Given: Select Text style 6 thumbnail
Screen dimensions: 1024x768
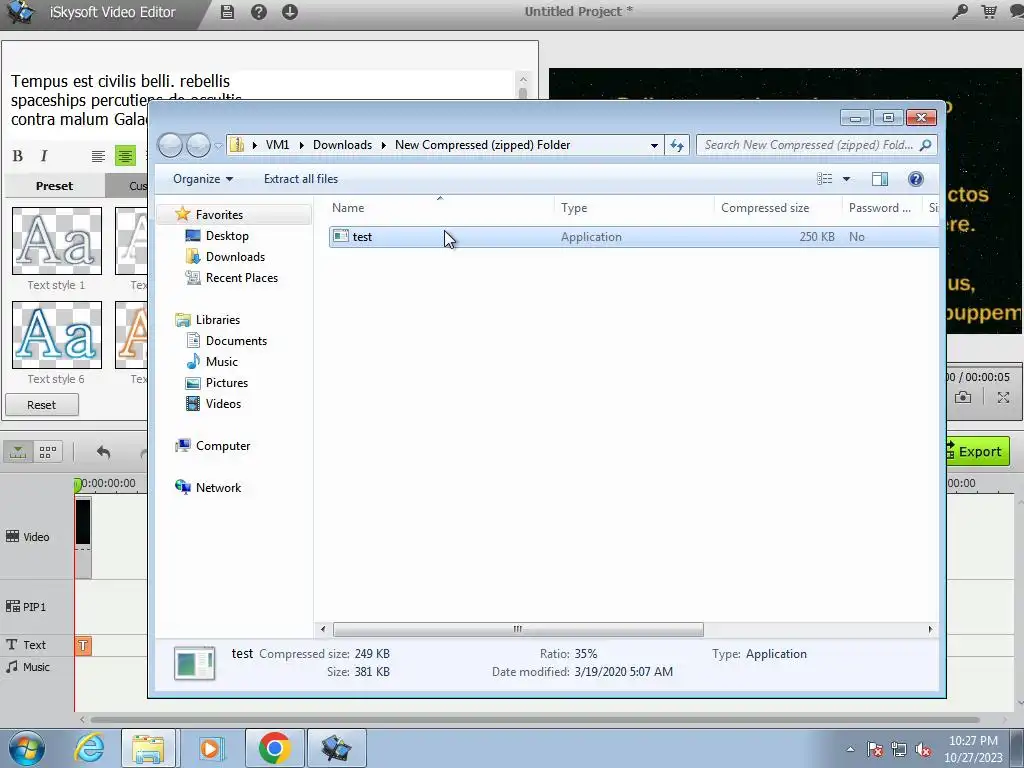Looking at the screenshot, I should pos(57,335).
